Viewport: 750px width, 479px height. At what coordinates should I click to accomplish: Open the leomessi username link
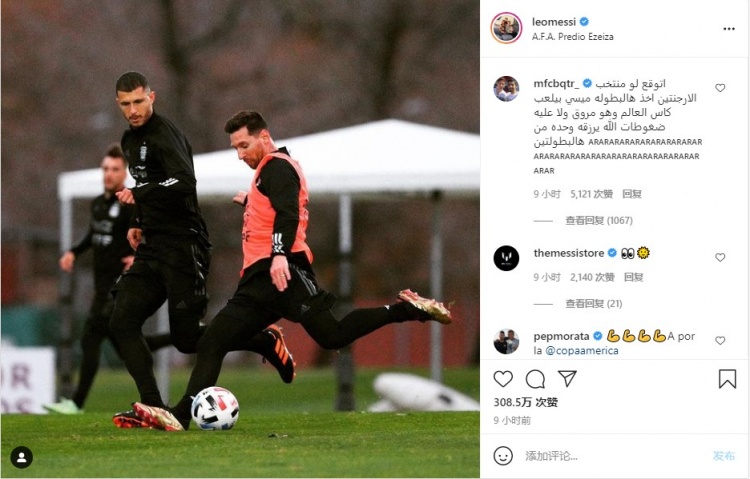554,22
